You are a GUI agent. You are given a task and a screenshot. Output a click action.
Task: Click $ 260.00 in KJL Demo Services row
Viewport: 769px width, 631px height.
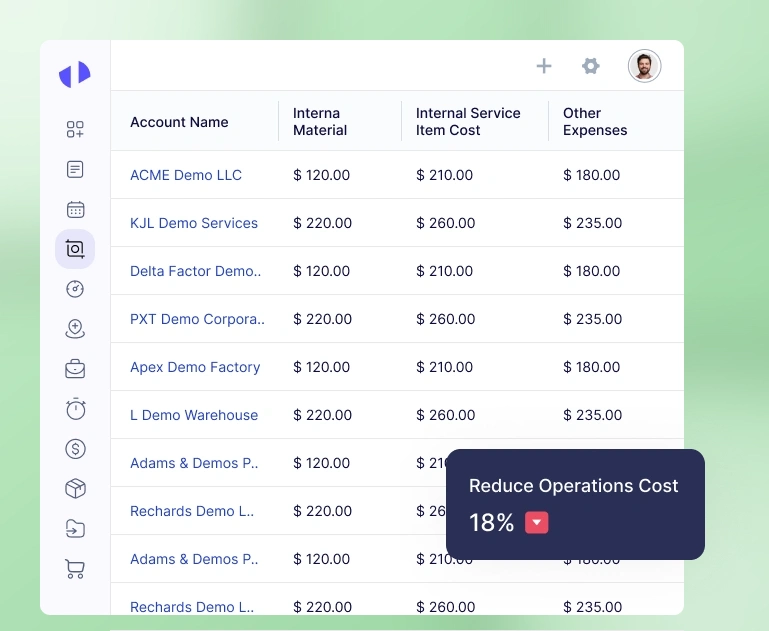[445, 223]
